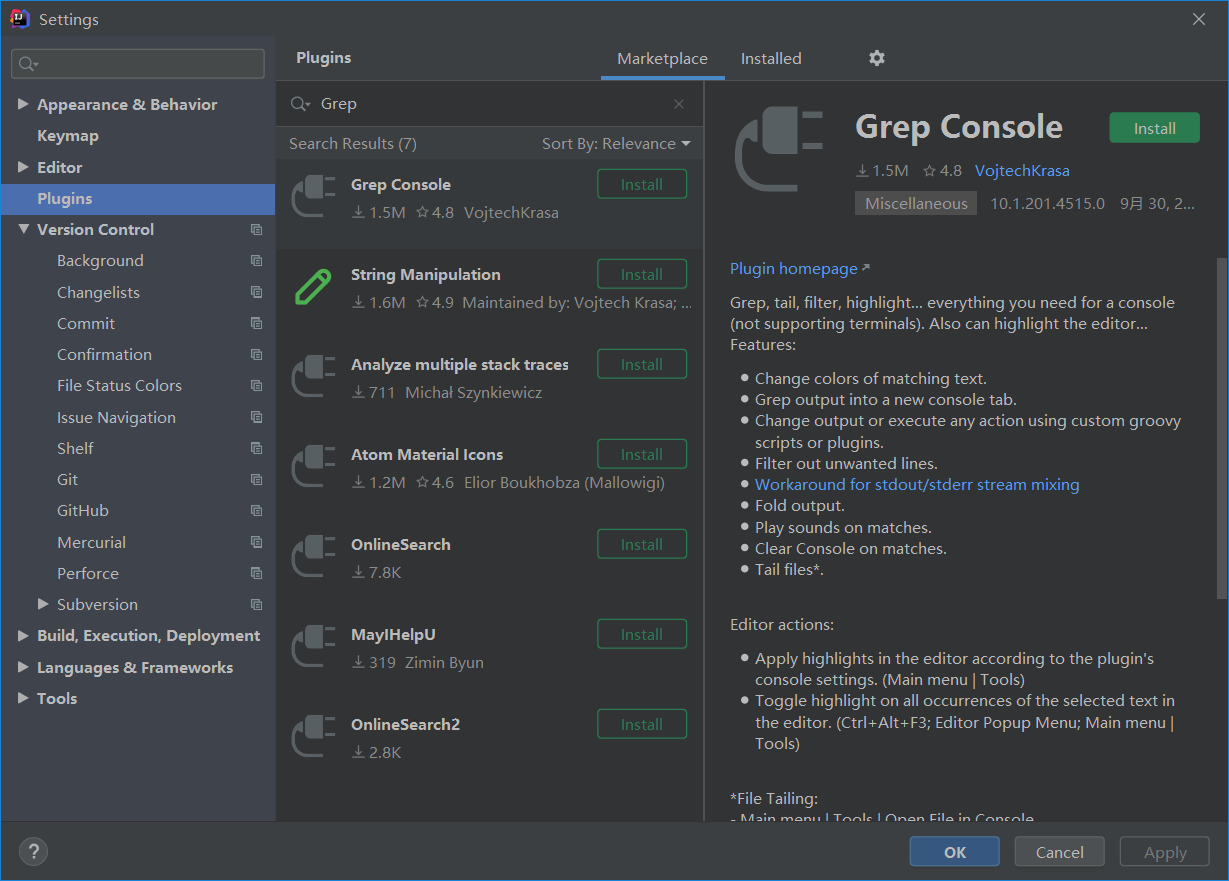1229x881 pixels.
Task: Click the project-level icon beside Git
Action: [257, 480]
